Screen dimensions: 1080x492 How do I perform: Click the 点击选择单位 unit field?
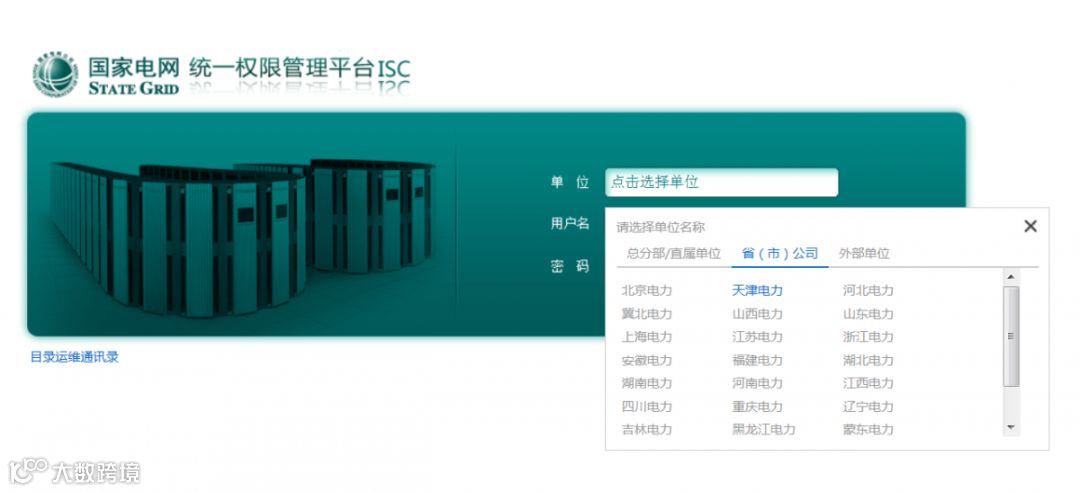721,183
